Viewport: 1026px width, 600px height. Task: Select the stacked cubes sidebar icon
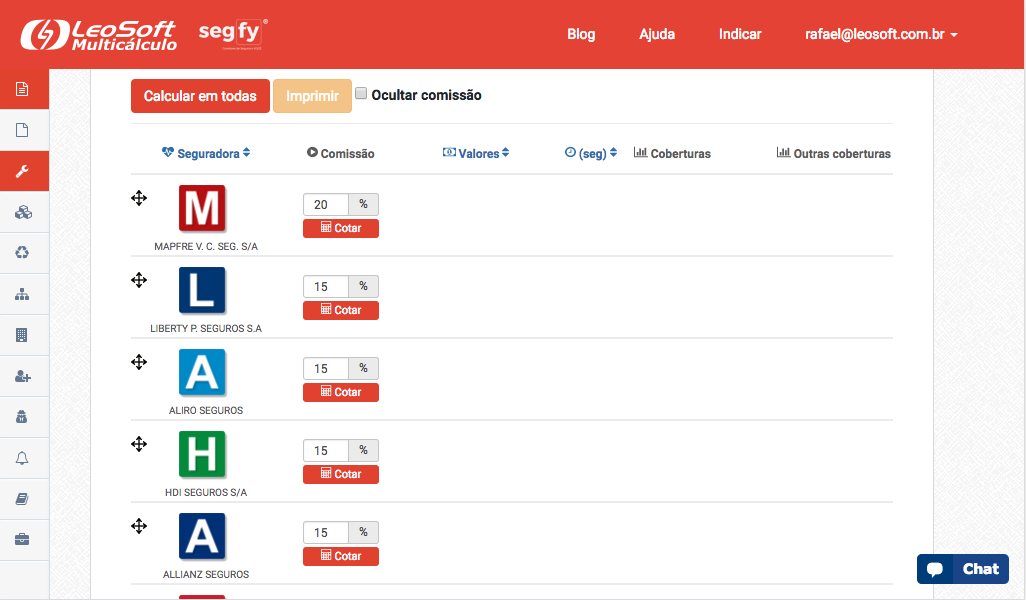(22, 212)
